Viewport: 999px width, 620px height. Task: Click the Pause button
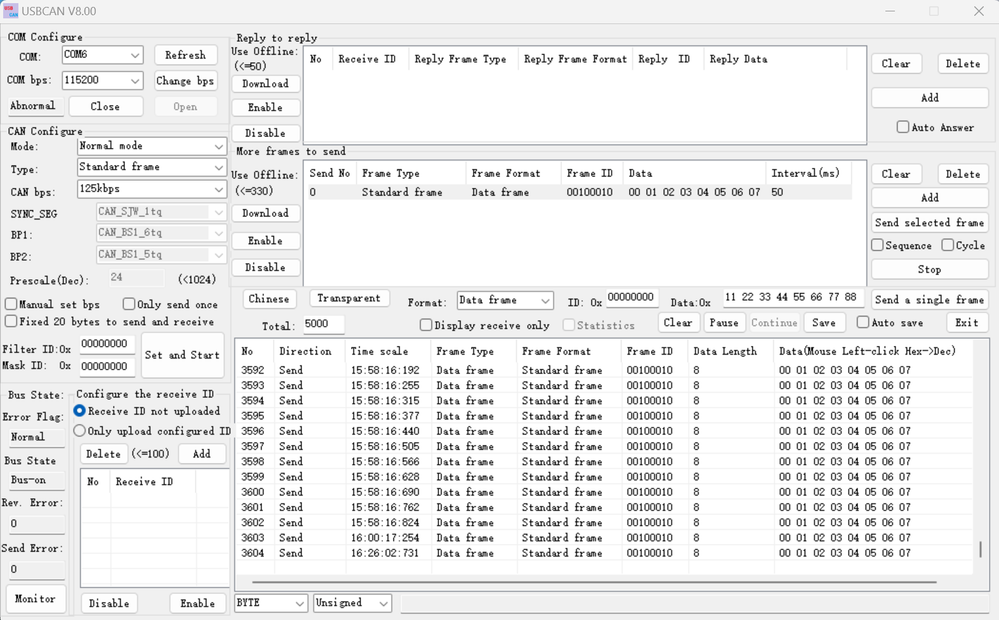(x=723, y=323)
